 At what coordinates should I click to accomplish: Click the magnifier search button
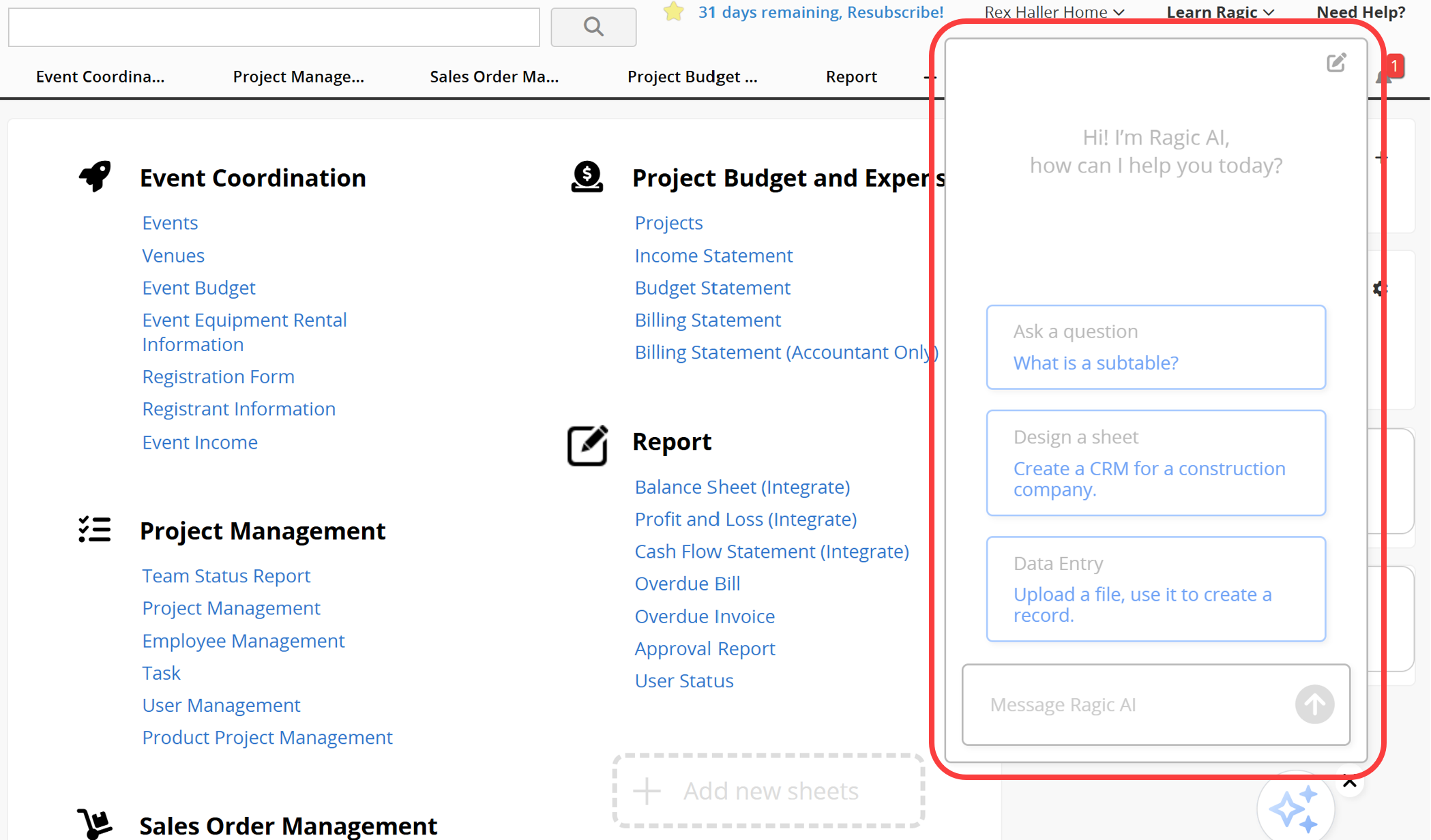click(x=593, y=27)
